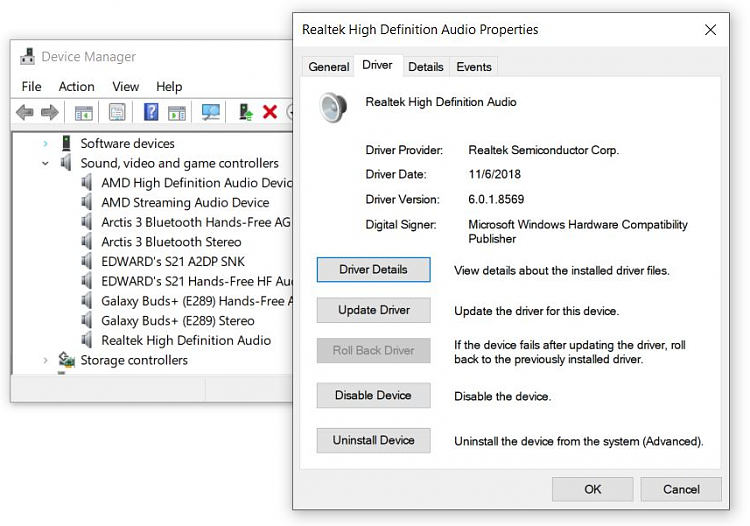This screenshot has height=526, width=750.
Task: Click Realtek Semiconductor Corp. provider text
Action: (x=543, y=150)
